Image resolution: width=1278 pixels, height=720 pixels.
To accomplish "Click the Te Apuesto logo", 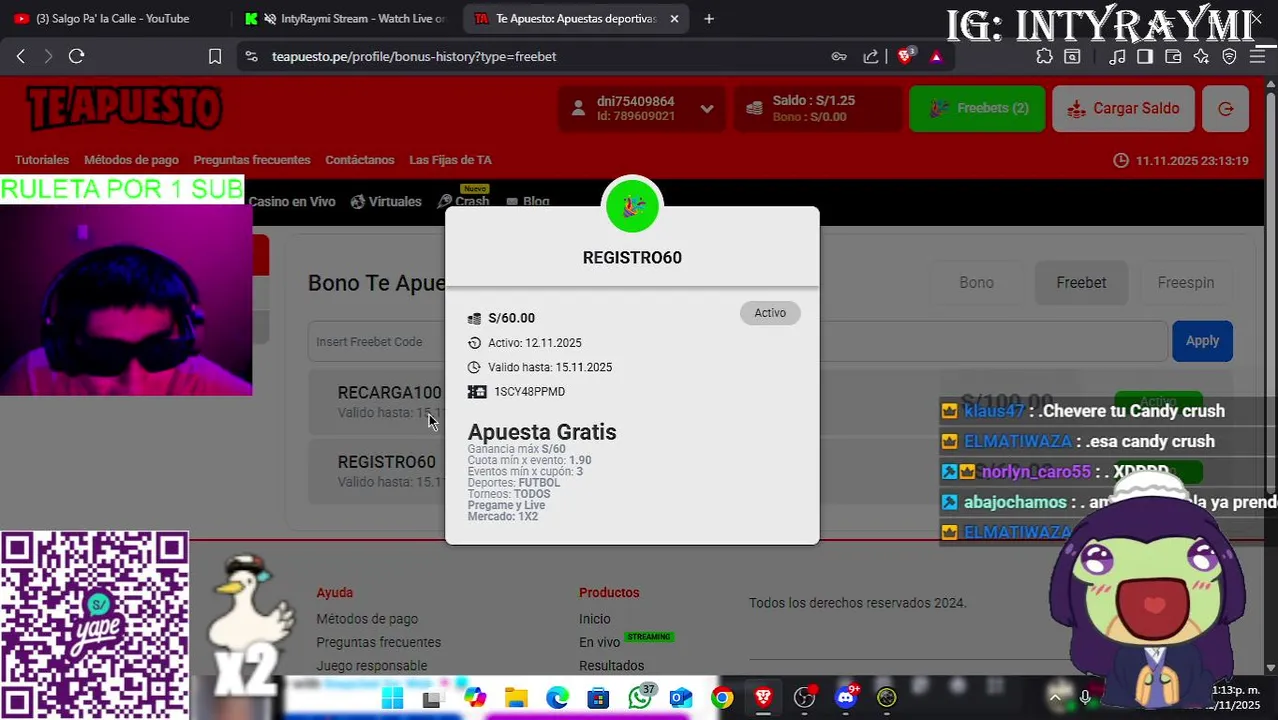I will tap(124, 108).
